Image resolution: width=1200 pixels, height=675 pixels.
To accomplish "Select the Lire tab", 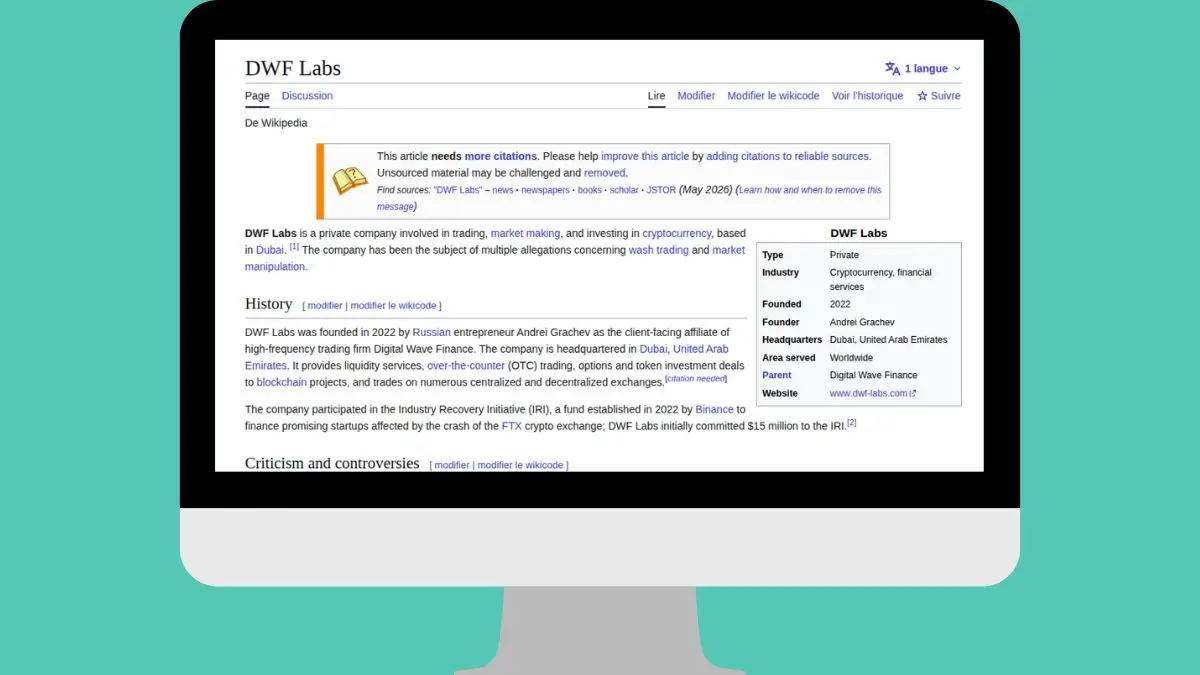I will [x=656, y=96].
